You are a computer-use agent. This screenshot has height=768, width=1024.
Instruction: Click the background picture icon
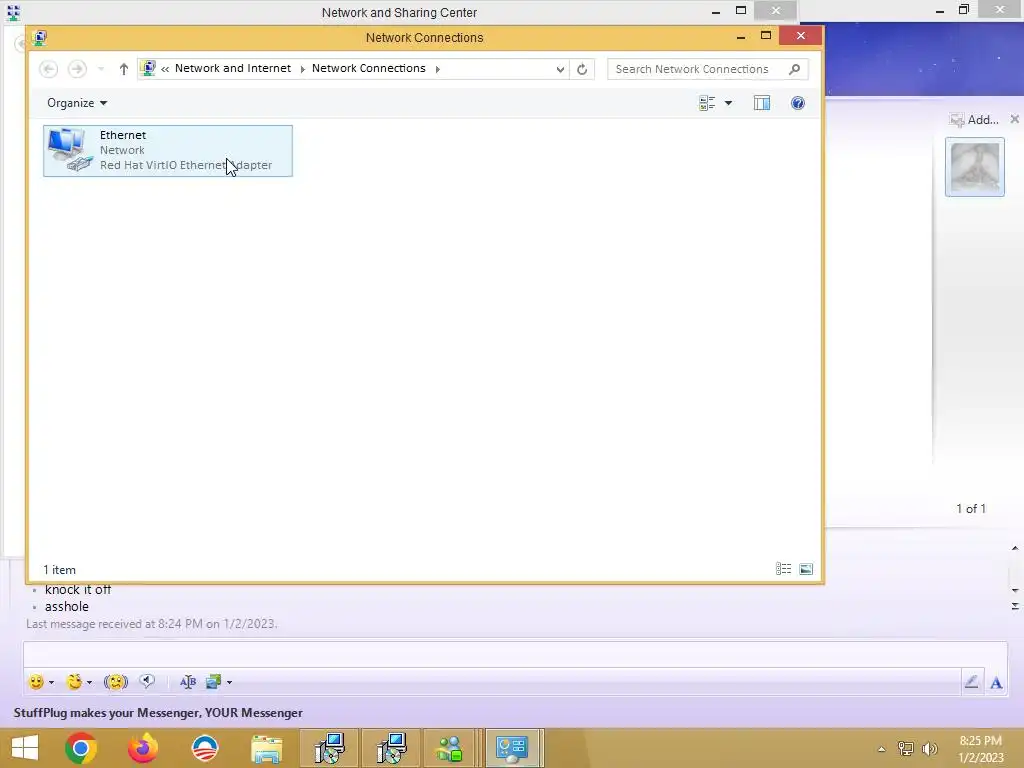tap(214, 682)
